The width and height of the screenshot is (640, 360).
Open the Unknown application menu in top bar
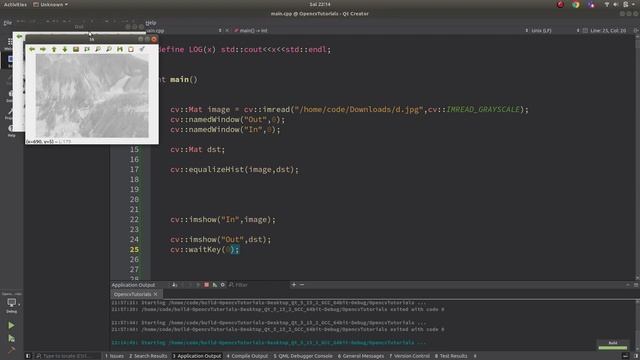(50, 4)
